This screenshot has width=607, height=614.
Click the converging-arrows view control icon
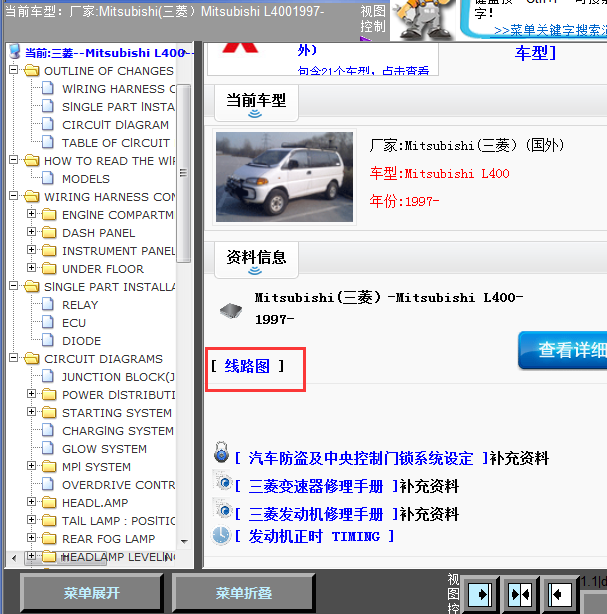point(520,594)
